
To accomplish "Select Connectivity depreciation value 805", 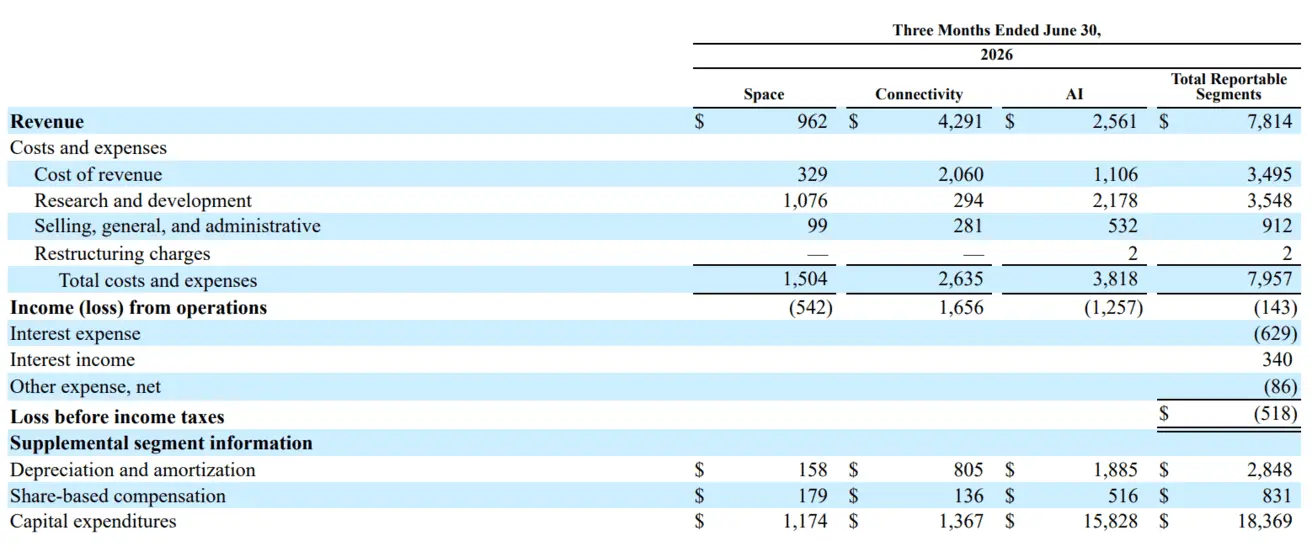I will (x=967, y=470).
